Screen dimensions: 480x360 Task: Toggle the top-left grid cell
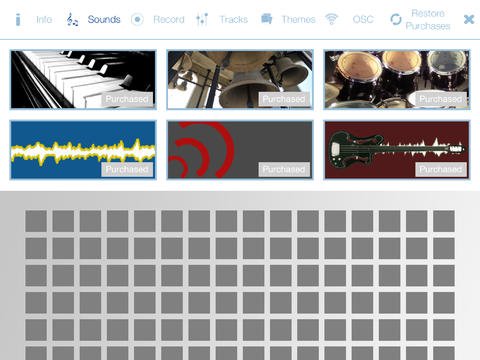pos(36,221)
